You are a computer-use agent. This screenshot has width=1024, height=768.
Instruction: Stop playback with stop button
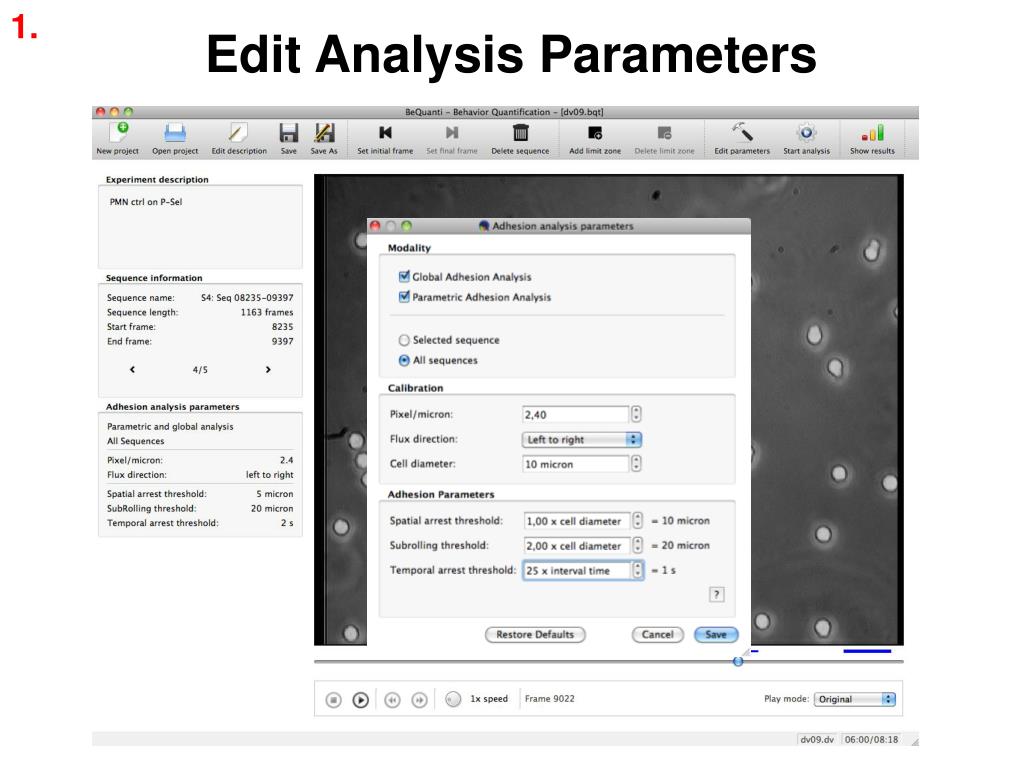[333, 700]
